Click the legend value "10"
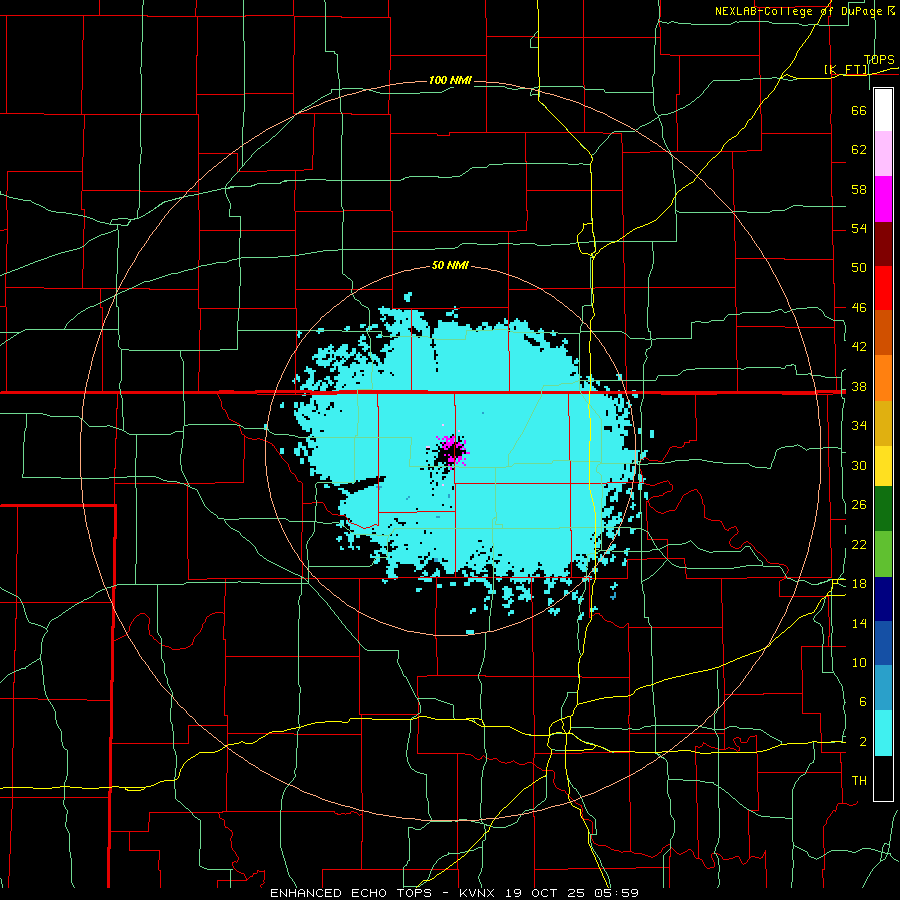900x900 pixels. click(x=859, y=663)
